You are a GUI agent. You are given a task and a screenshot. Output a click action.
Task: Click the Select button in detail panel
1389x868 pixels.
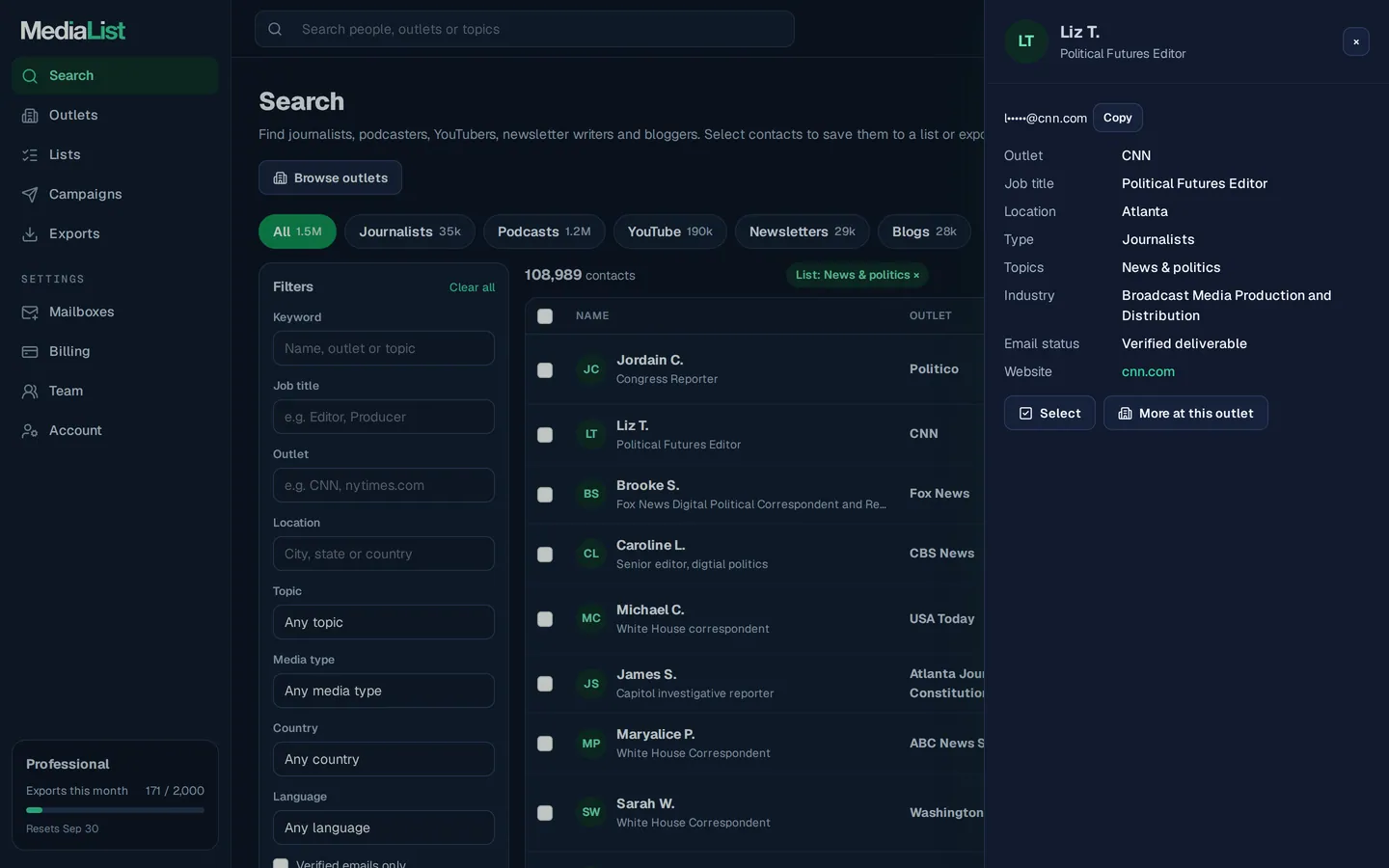1049,413
